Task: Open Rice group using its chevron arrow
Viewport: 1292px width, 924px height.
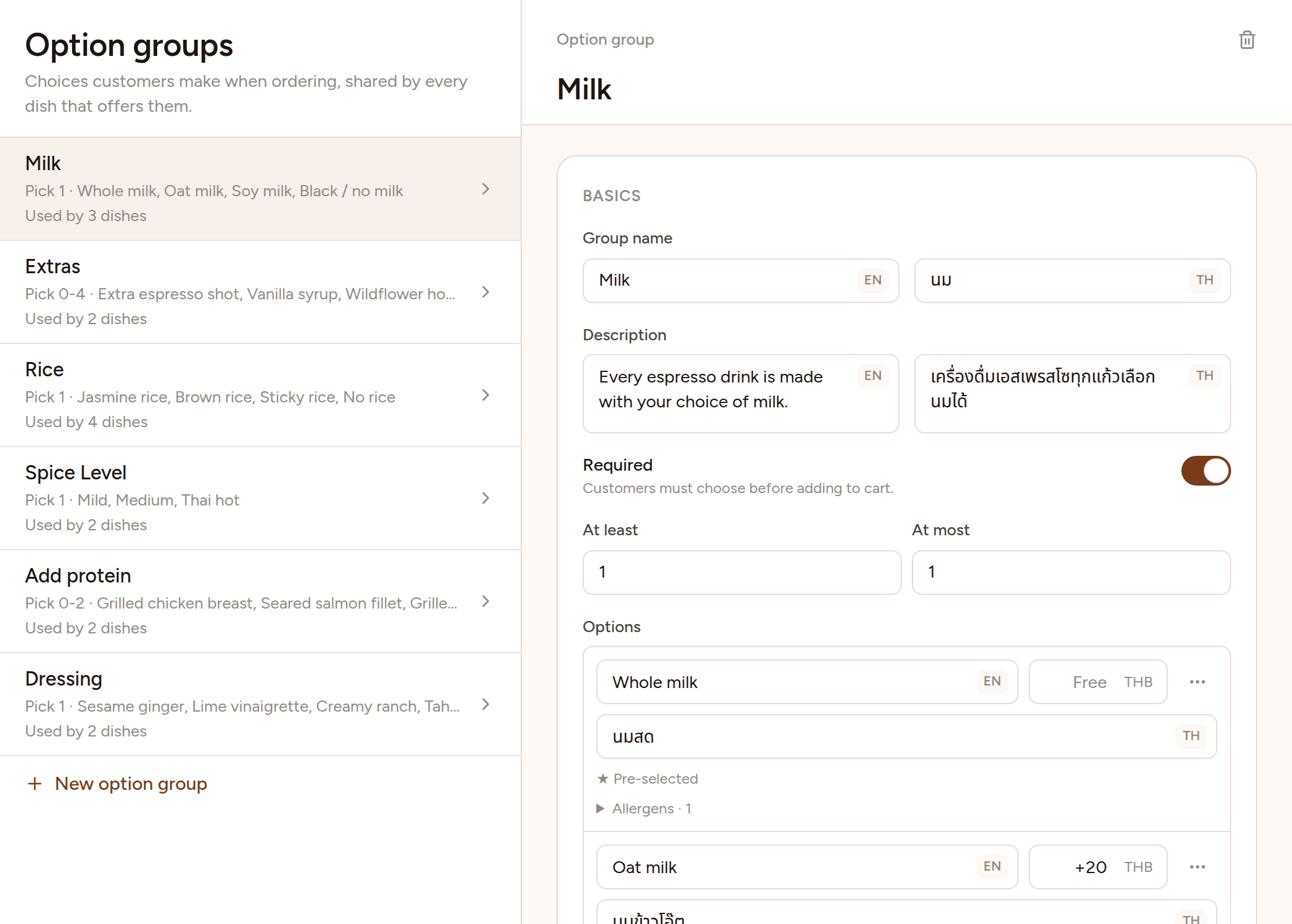Action: tap(486, 395)
